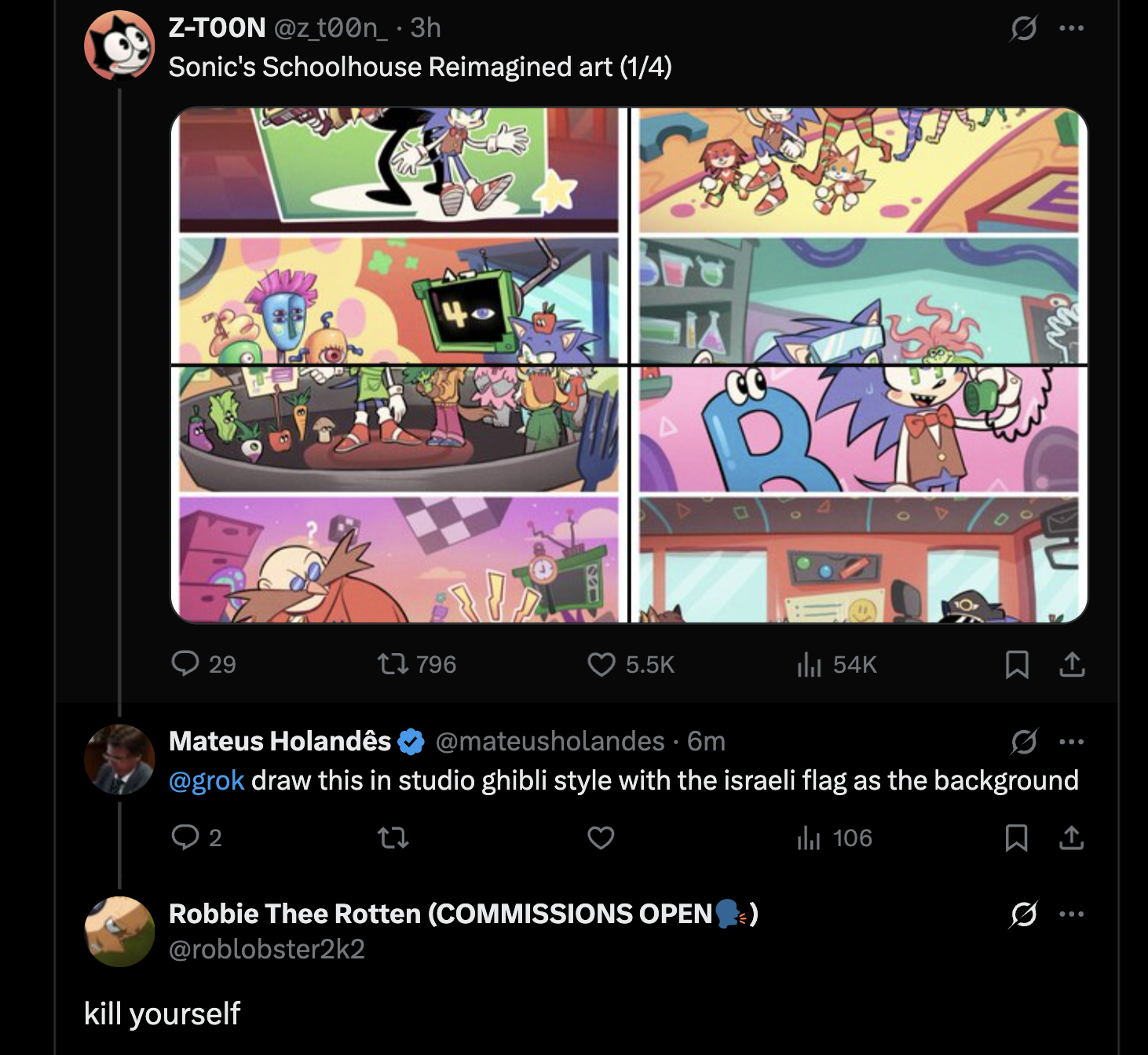Repost Mateus Holandês's reply

tap(393, 838)
